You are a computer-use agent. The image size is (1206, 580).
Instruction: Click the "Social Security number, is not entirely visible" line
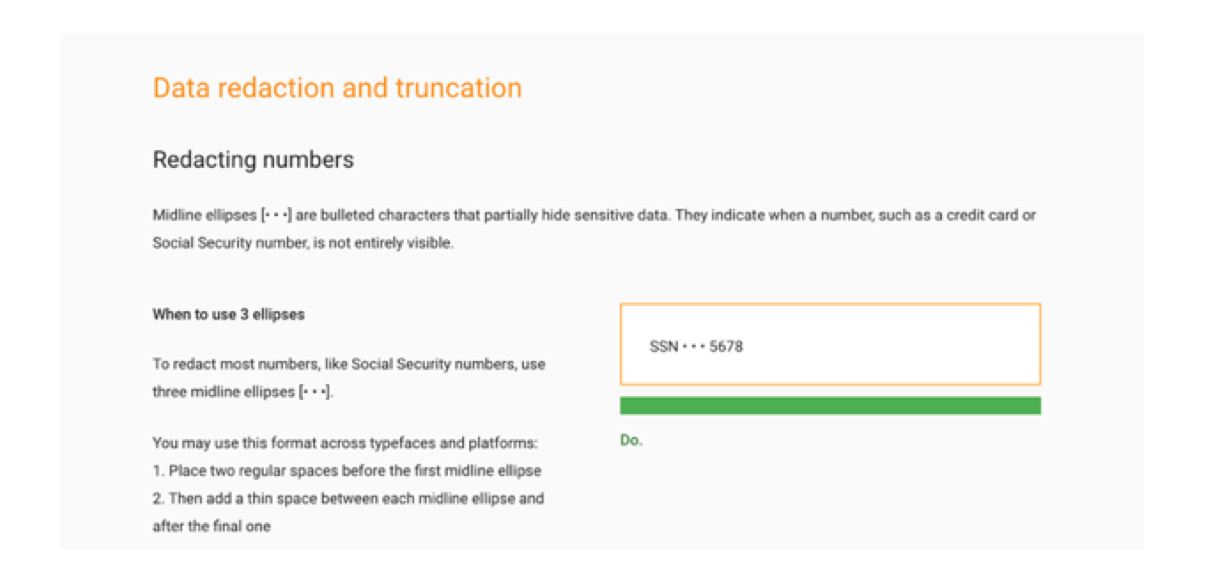click(303, 243)
